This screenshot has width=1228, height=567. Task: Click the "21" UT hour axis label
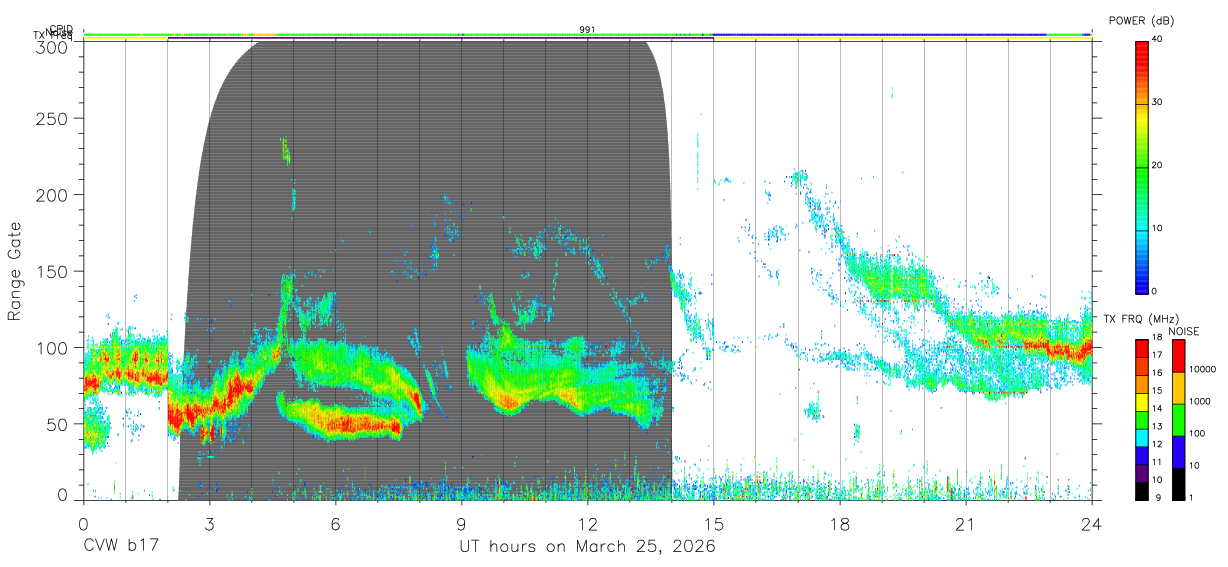[965, 524]
